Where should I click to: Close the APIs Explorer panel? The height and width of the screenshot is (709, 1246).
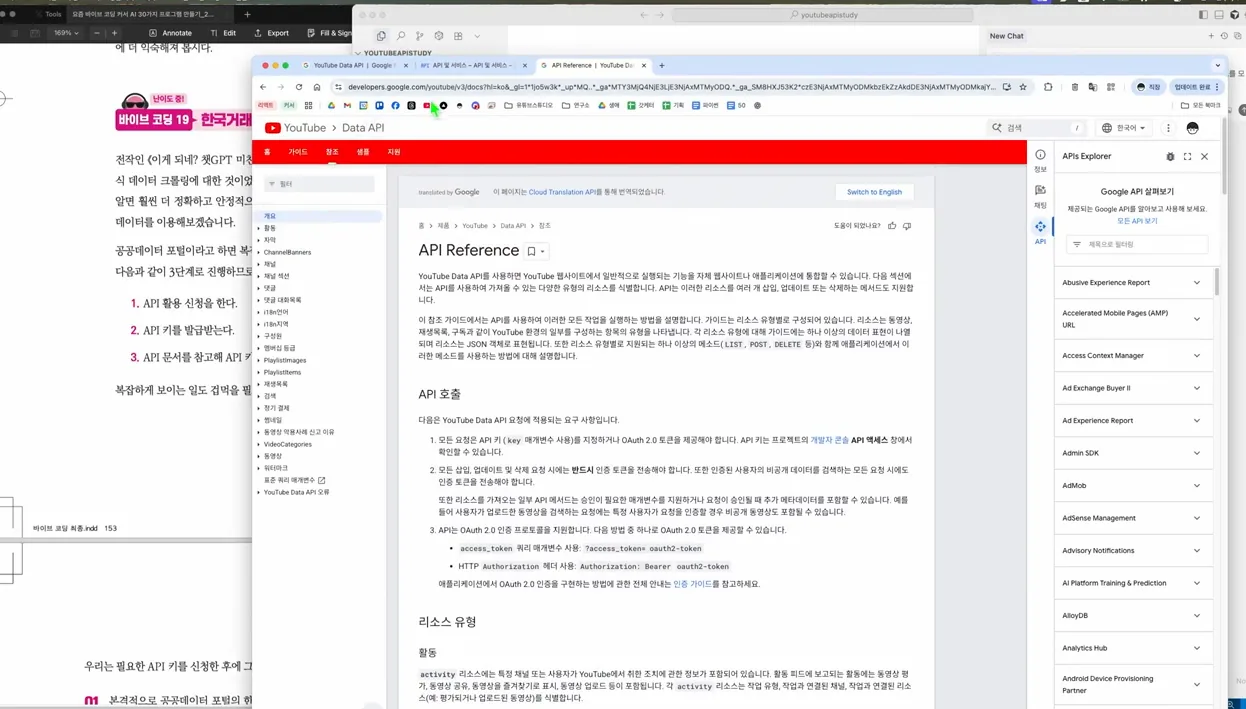tap(1204, 157)
